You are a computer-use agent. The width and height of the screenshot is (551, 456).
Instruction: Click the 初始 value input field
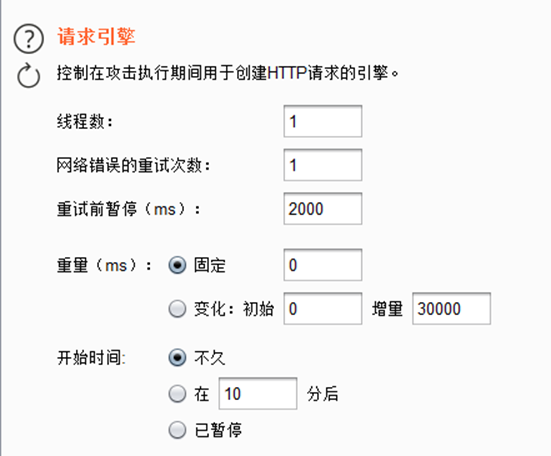(x=323, y=308)
